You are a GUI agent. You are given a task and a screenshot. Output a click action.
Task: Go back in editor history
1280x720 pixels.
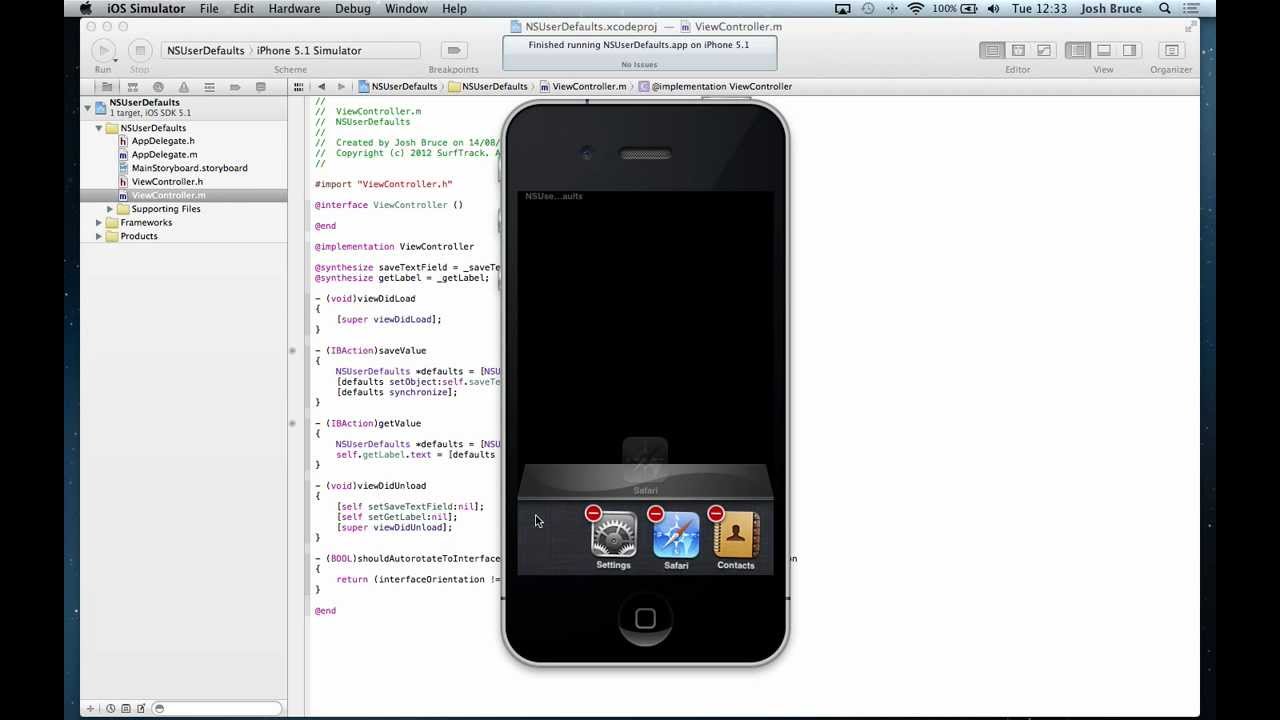pos(321,87)
